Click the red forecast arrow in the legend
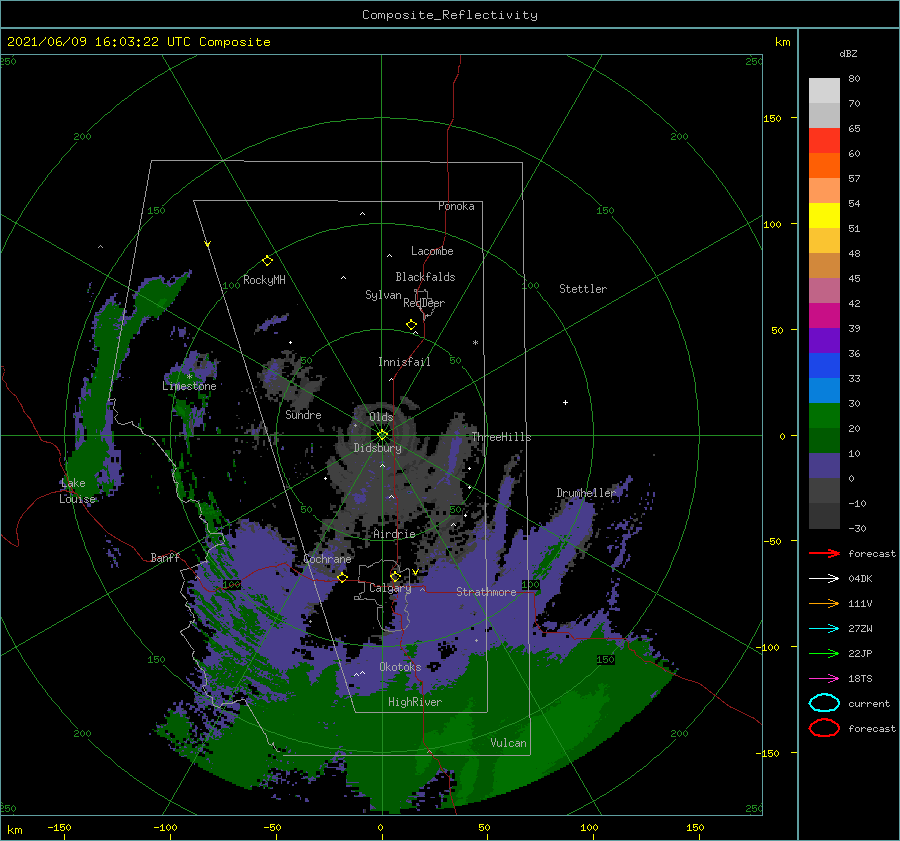 (824, 553)
